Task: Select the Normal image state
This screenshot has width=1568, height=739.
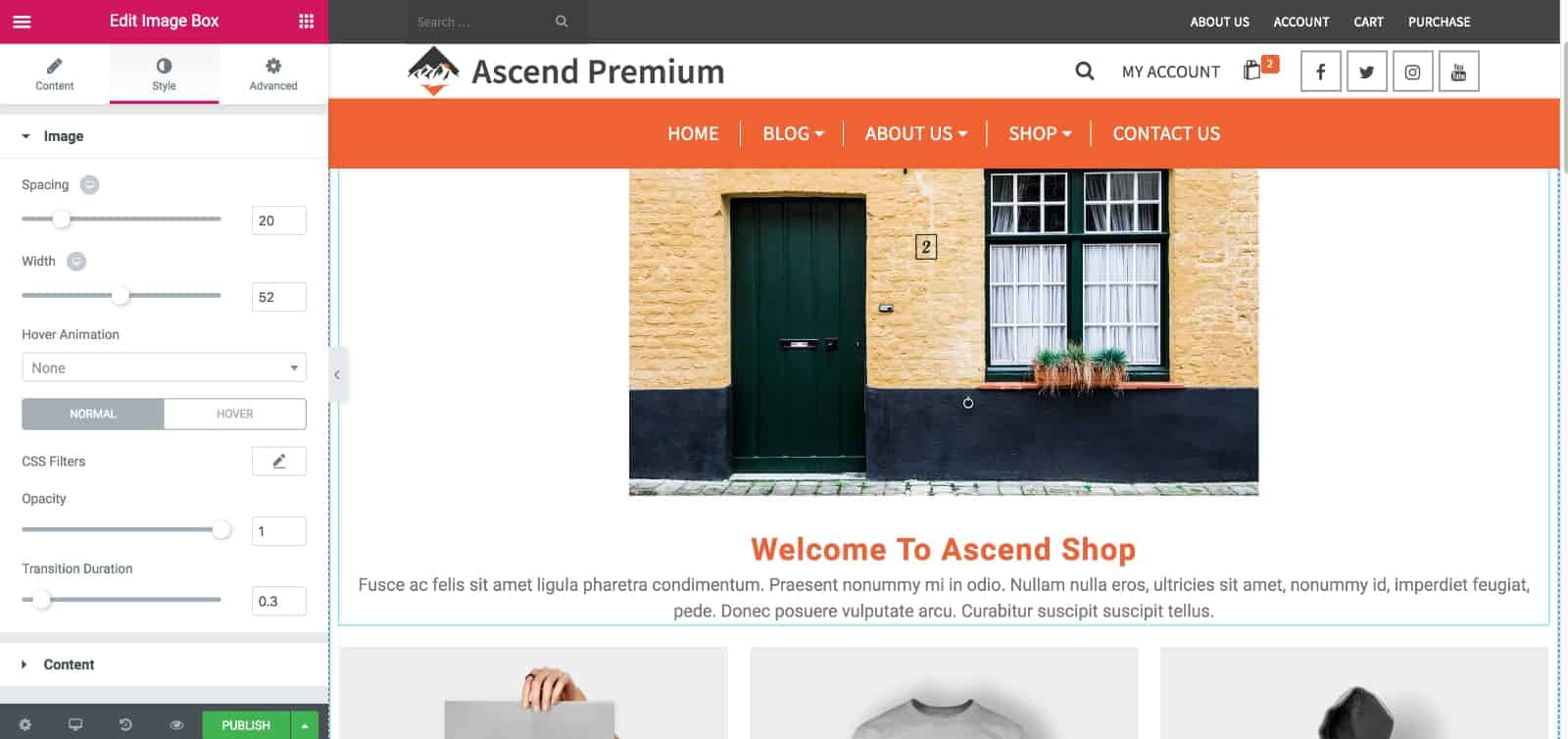Action: tap(93, 414)
